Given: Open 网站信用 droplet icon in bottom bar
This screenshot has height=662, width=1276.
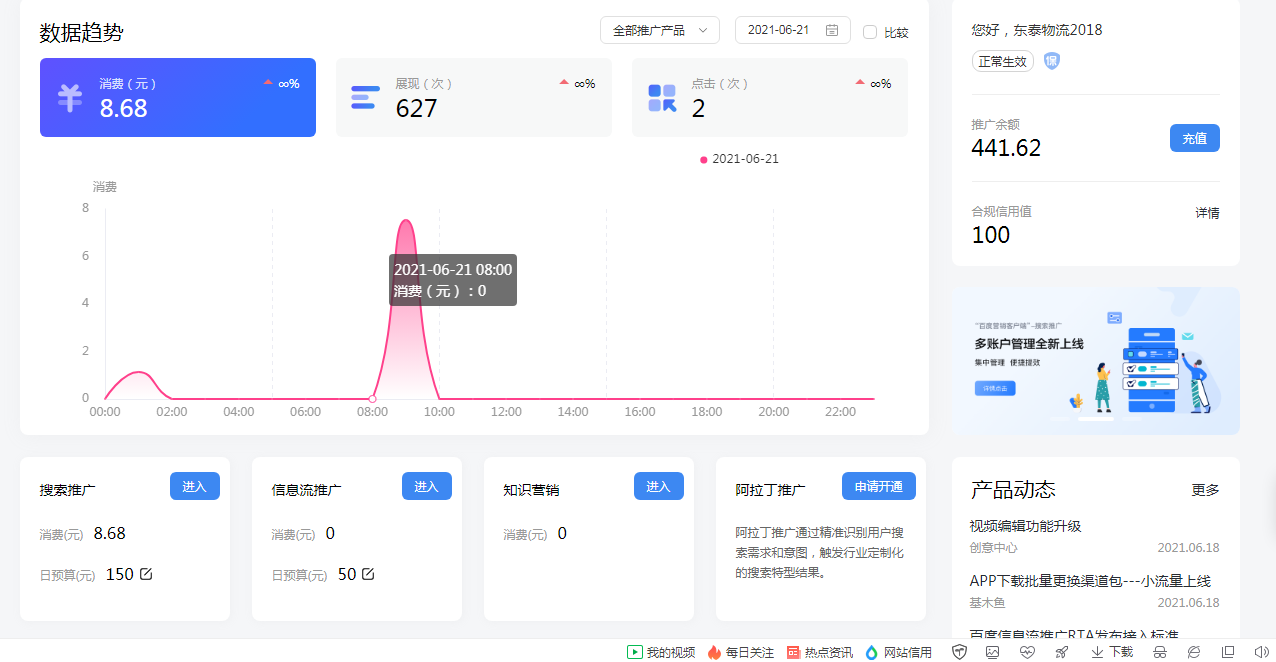Looking at the screenshot, I should (x=872, y=652).
